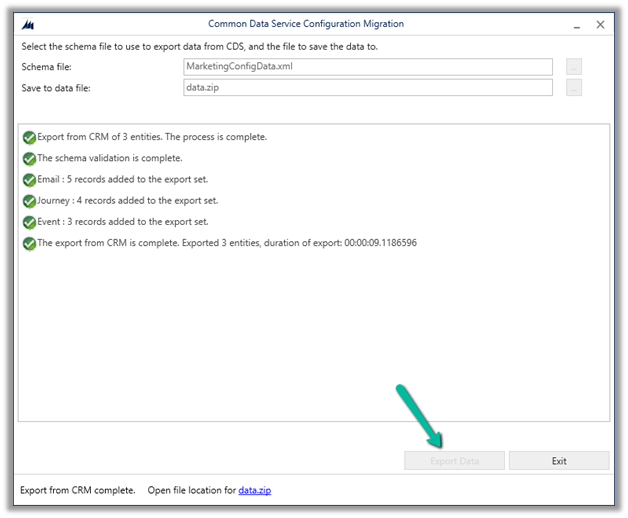
Task: Open the data.zip file location link
Action: [254, 491]
